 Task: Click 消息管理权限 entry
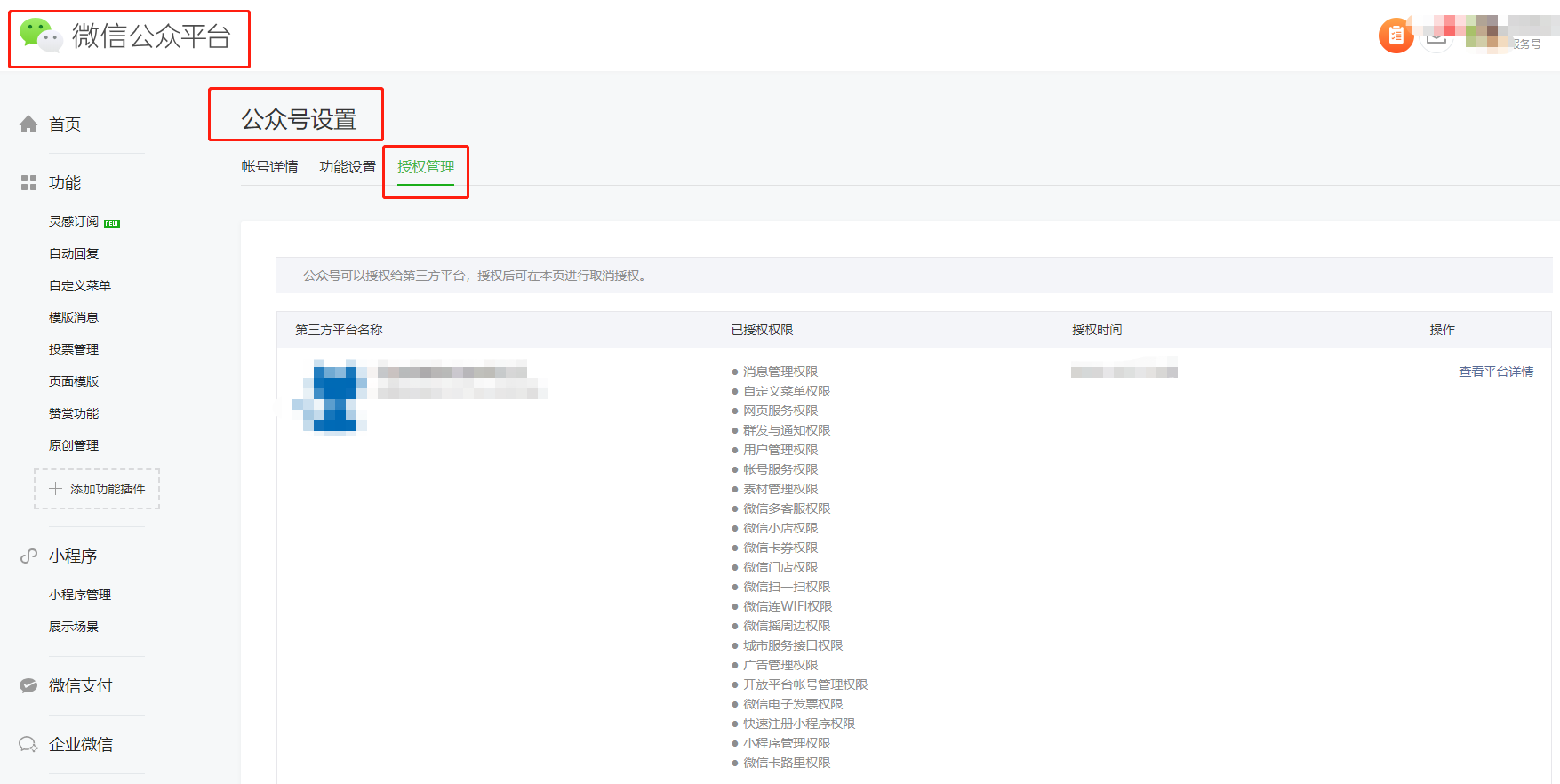click(780, 372)
